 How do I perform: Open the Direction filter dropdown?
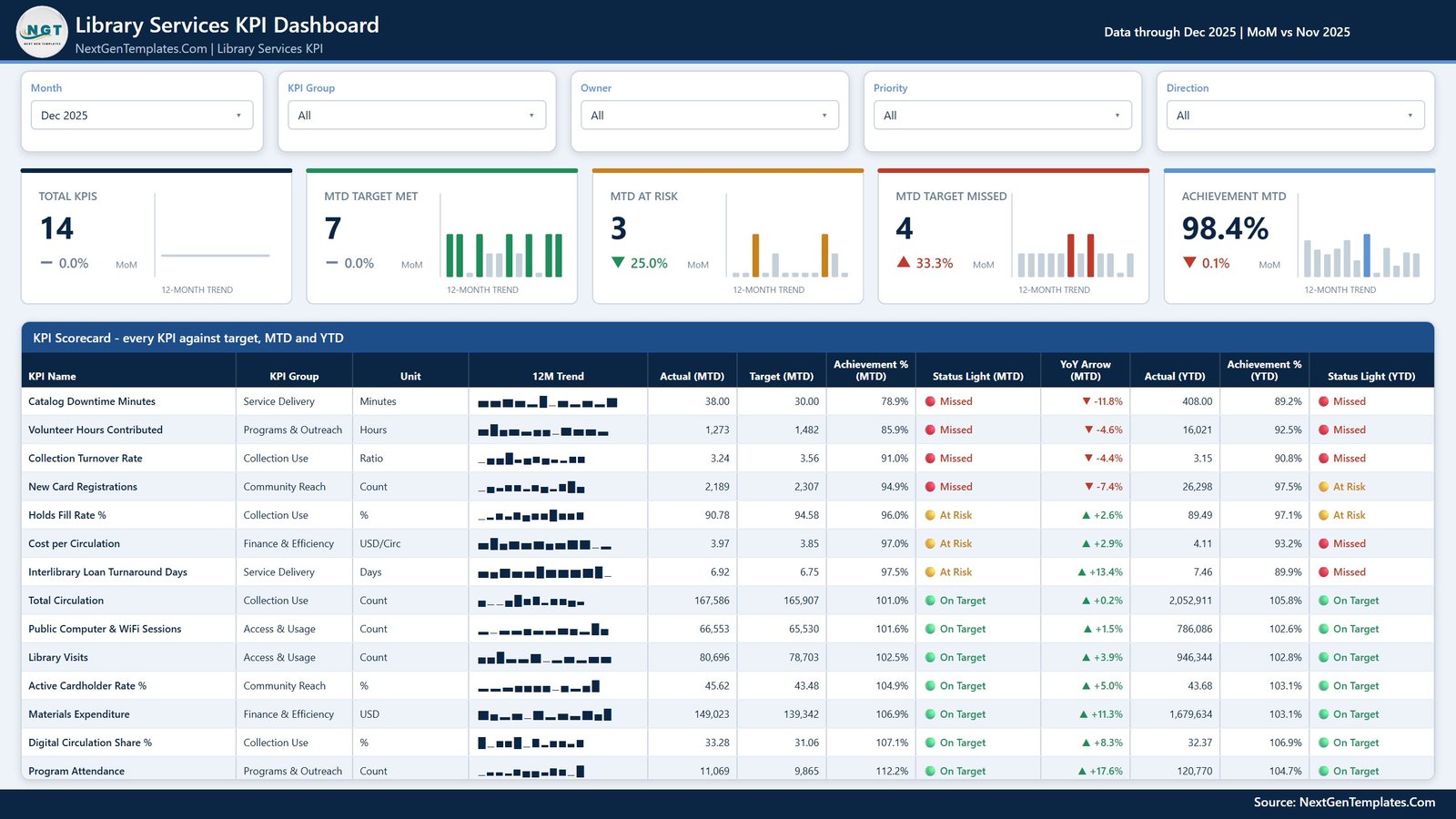1296,116
